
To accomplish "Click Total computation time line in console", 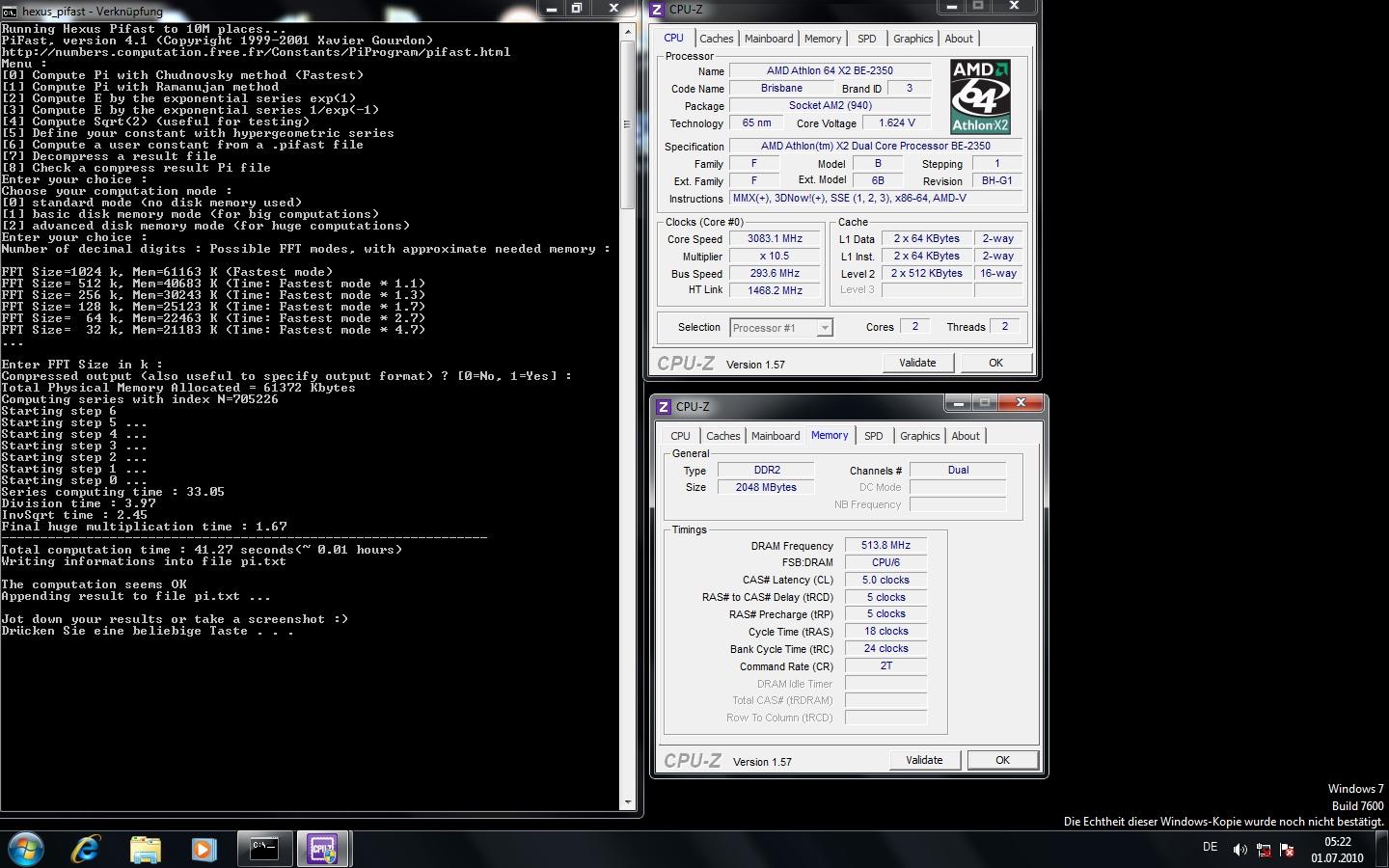I will [x=202, y=550].
